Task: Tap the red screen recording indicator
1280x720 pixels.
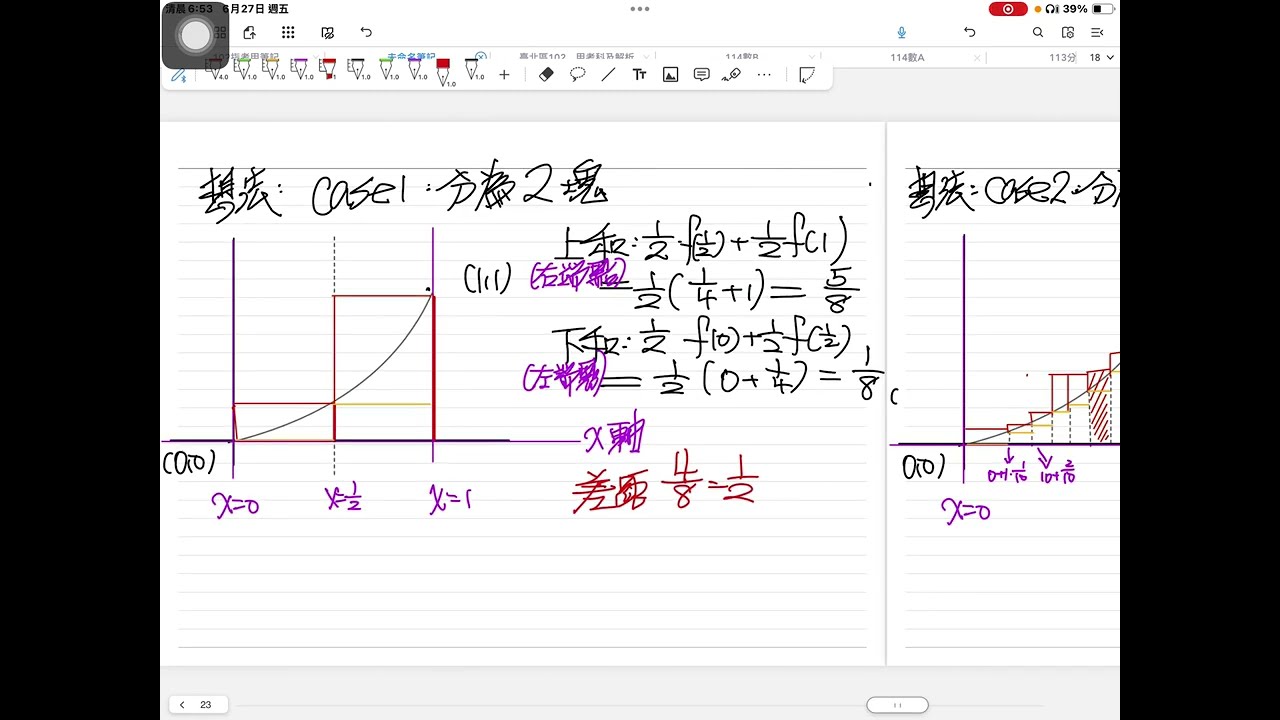Action: coord(1008,9)
